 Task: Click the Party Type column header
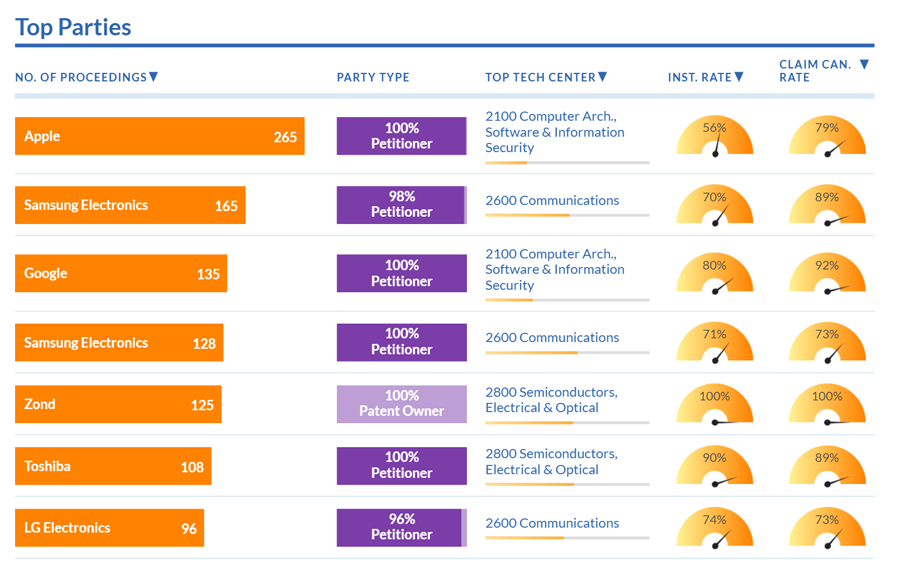tap(372, 77)
